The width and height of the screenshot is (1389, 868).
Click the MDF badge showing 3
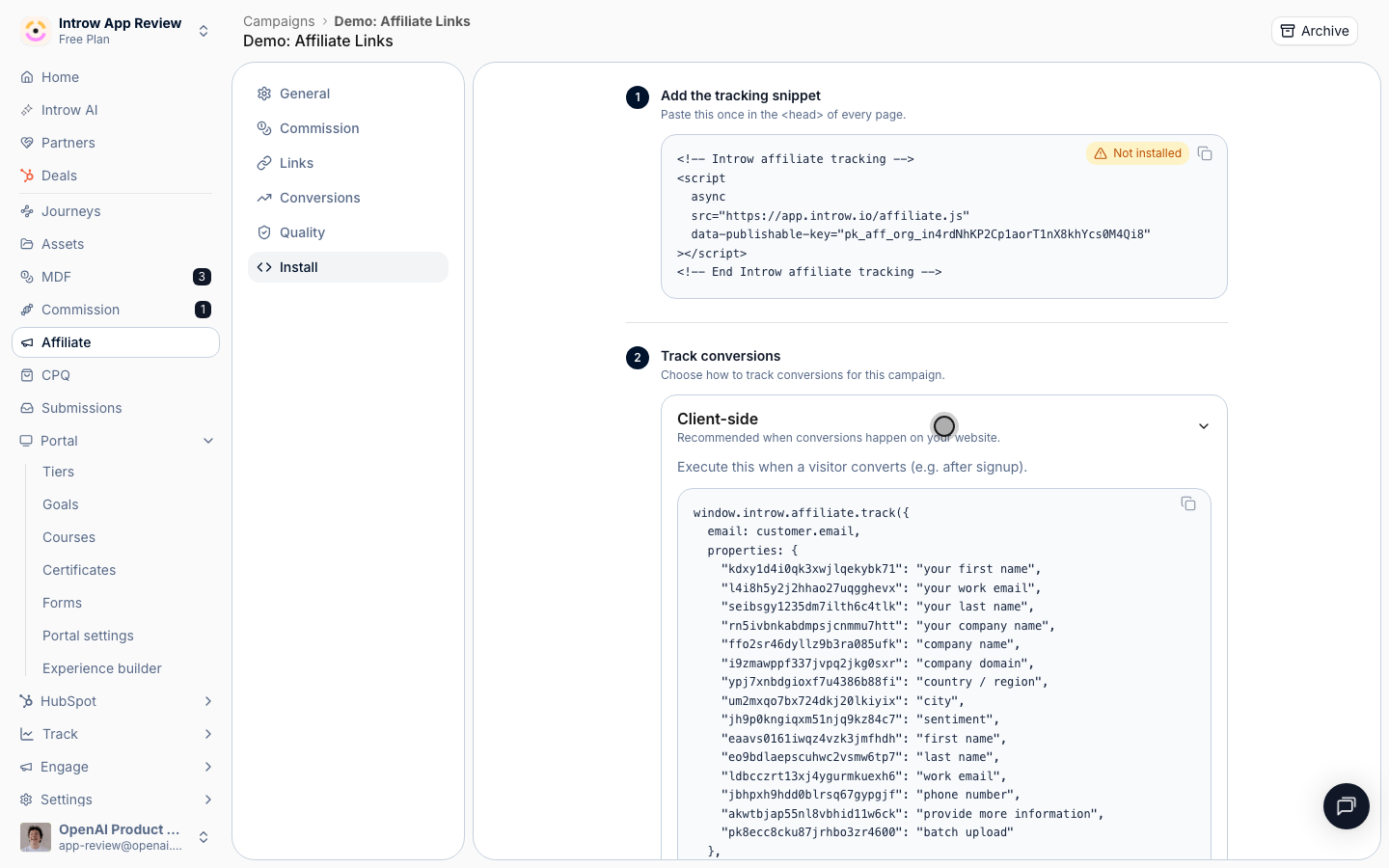coord(202,277)
